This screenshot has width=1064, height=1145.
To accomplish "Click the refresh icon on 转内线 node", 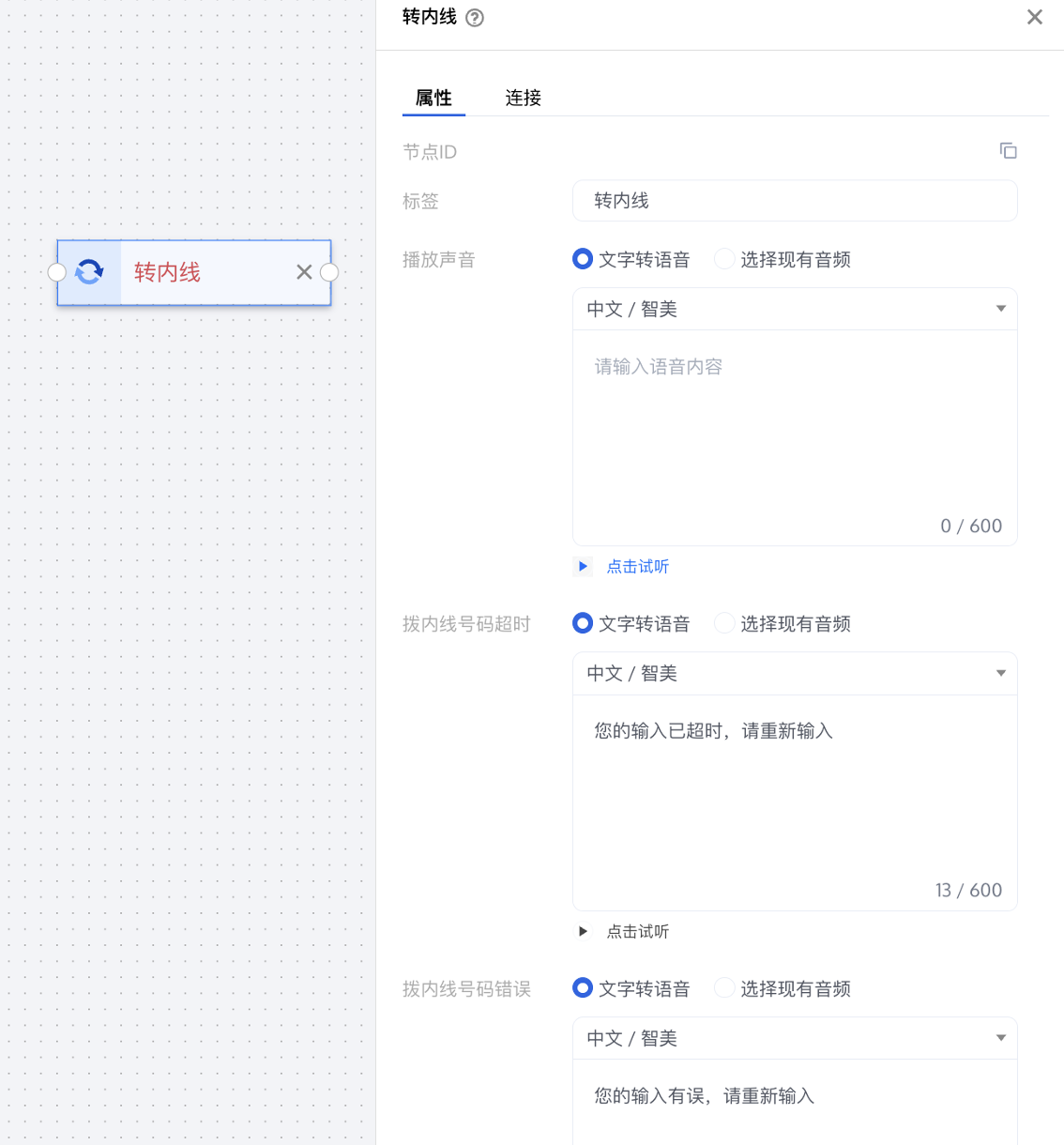I will coord(89,272).
